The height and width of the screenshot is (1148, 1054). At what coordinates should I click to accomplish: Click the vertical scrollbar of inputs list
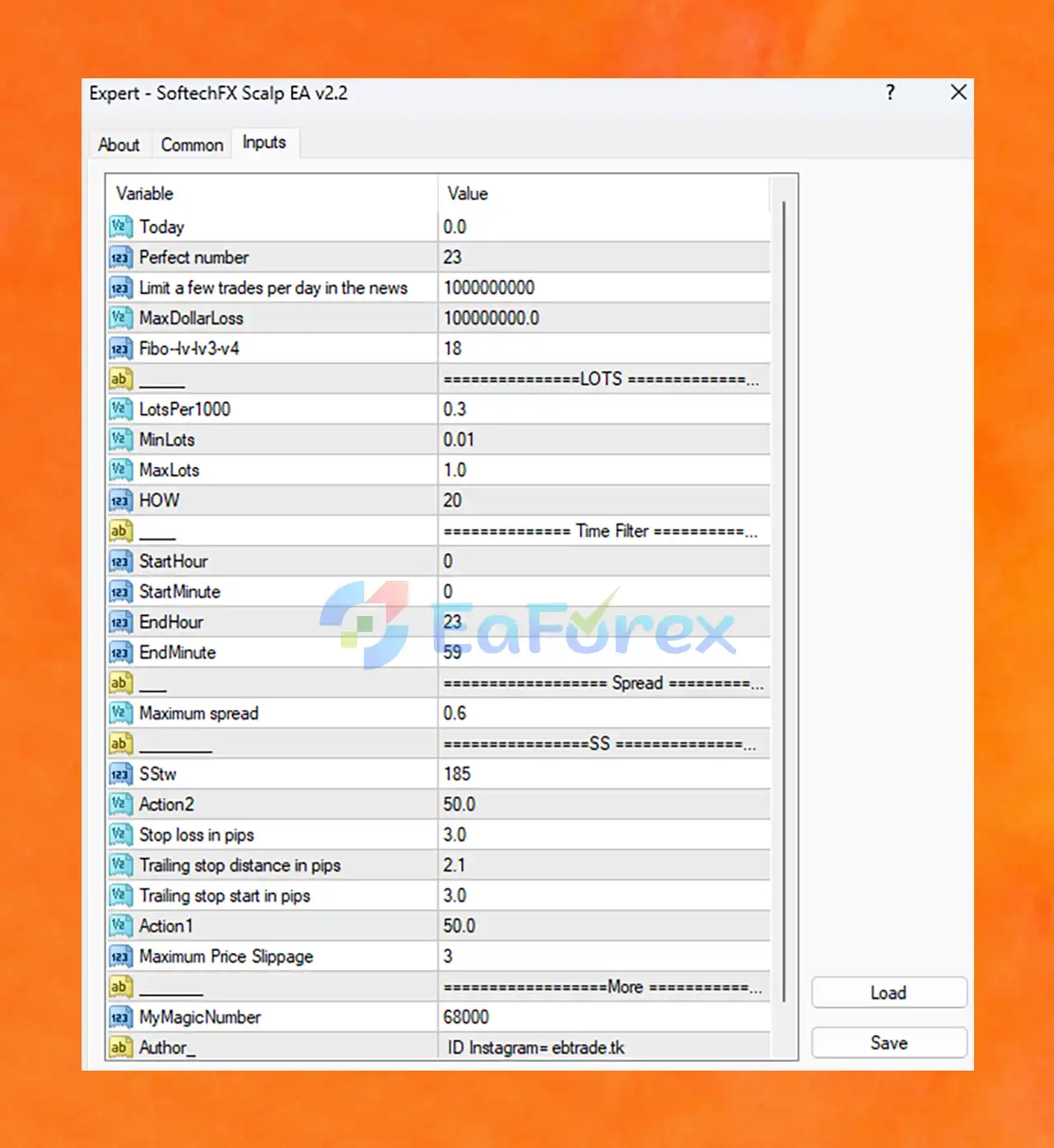point(784,601)
